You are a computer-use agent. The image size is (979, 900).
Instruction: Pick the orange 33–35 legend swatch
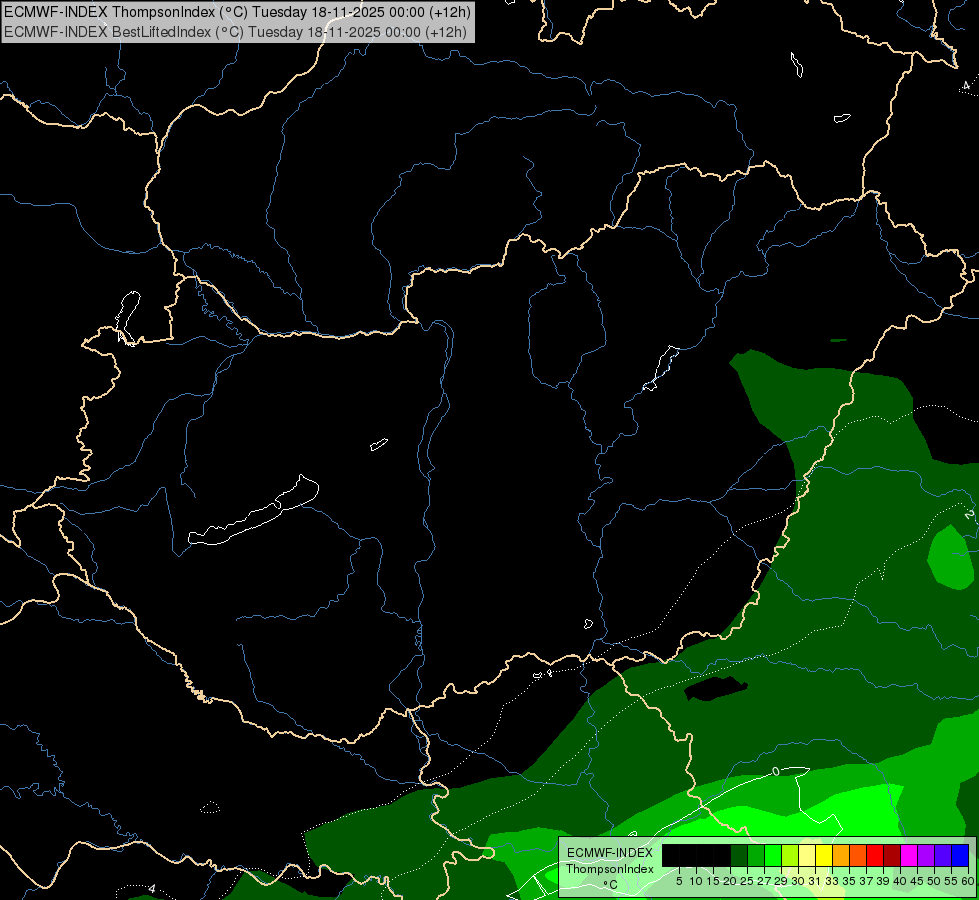pos(840,855)
